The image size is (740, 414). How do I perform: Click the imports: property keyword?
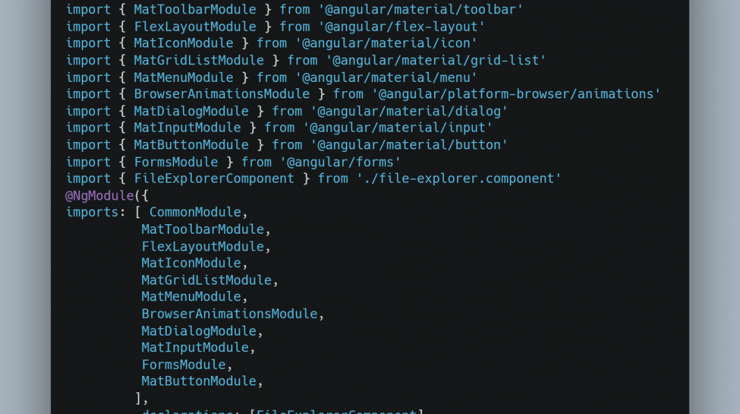(96, 212)
